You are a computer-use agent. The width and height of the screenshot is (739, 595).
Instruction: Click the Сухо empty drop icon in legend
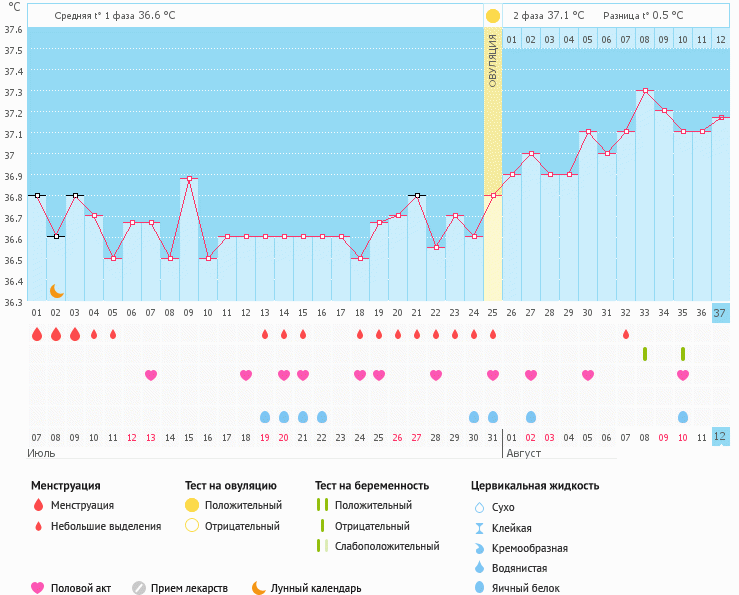pyautogui.click(x=480, y=508)
